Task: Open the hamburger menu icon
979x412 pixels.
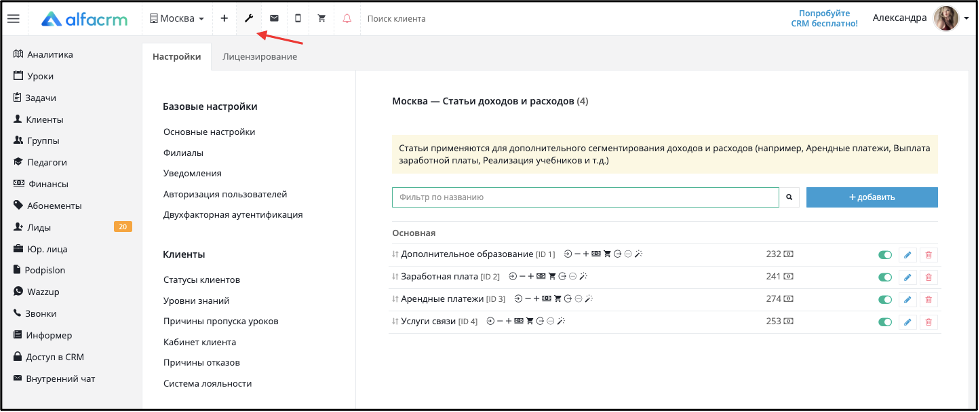Action: [x=13, y=19]
